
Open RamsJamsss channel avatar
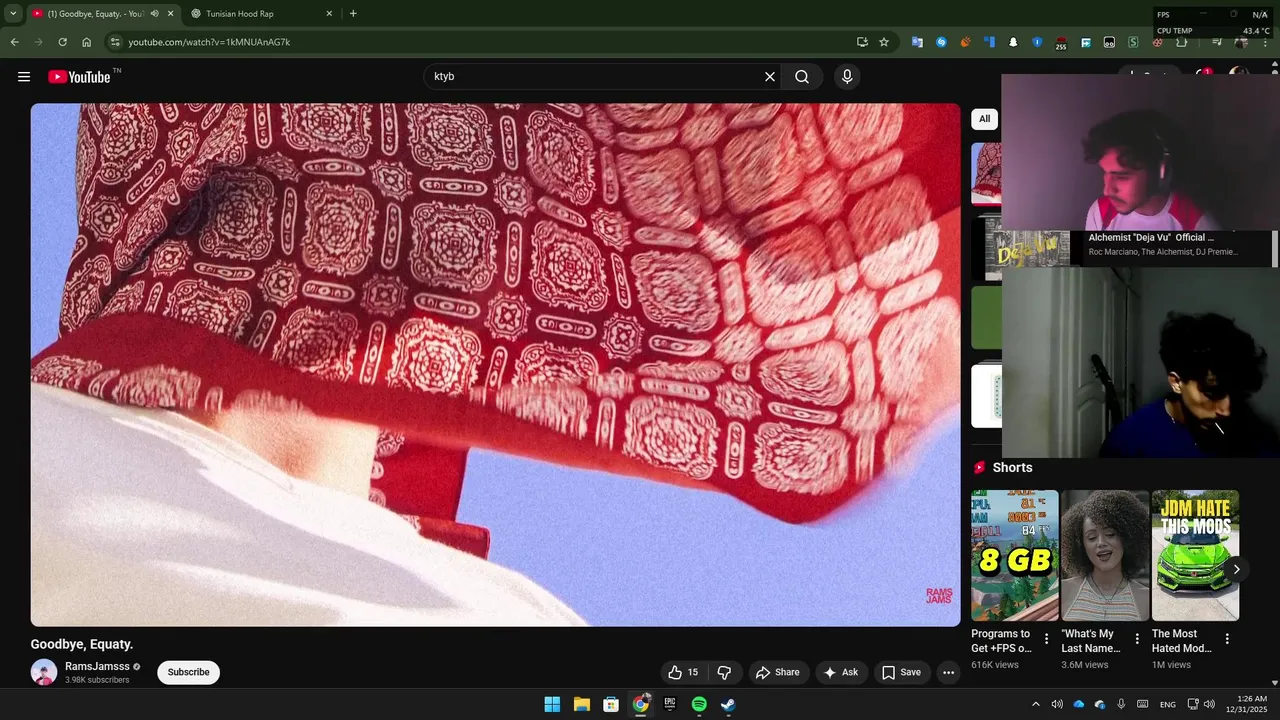coord(44,672)
